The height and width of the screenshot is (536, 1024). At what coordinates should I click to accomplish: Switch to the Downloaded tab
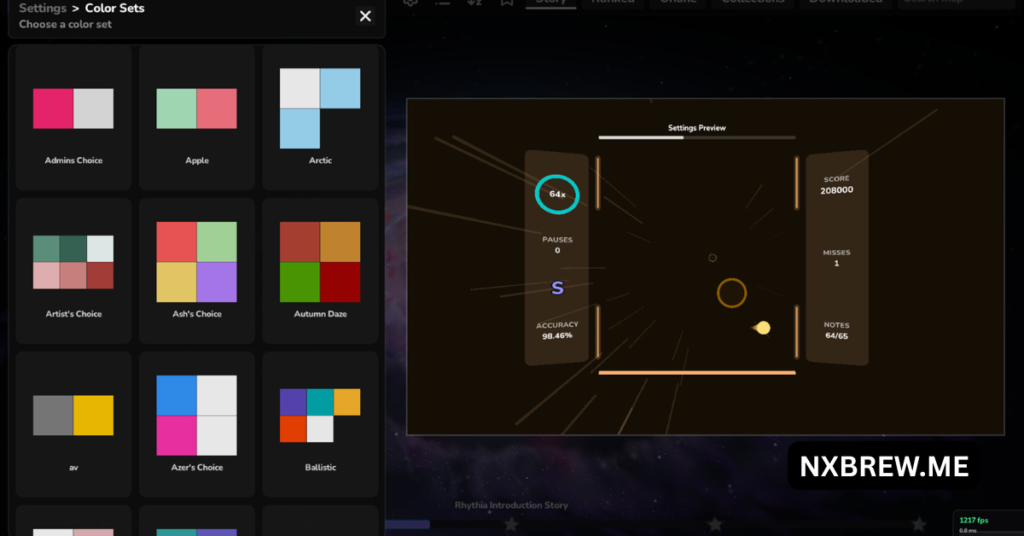coord(846,3)
